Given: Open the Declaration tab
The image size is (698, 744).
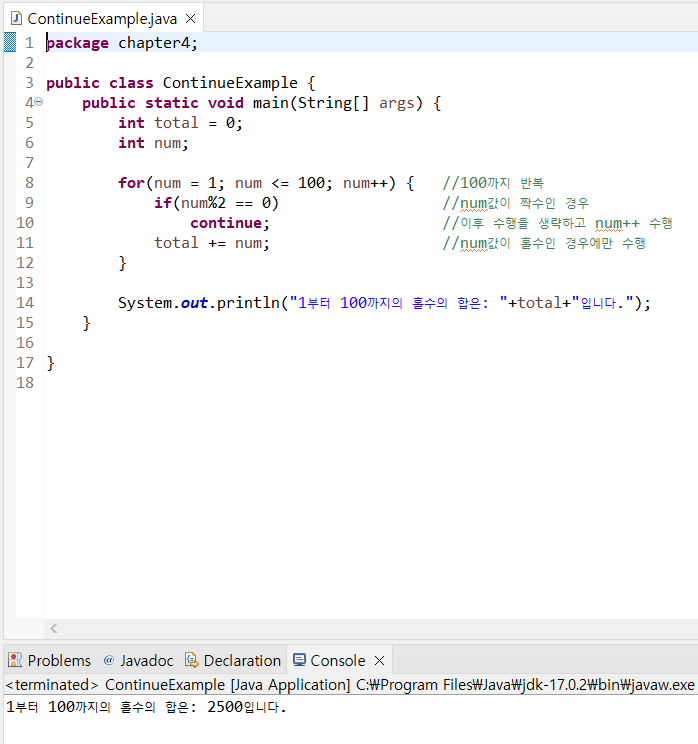Looking at the screenshot, I should [x=233, y=660].
